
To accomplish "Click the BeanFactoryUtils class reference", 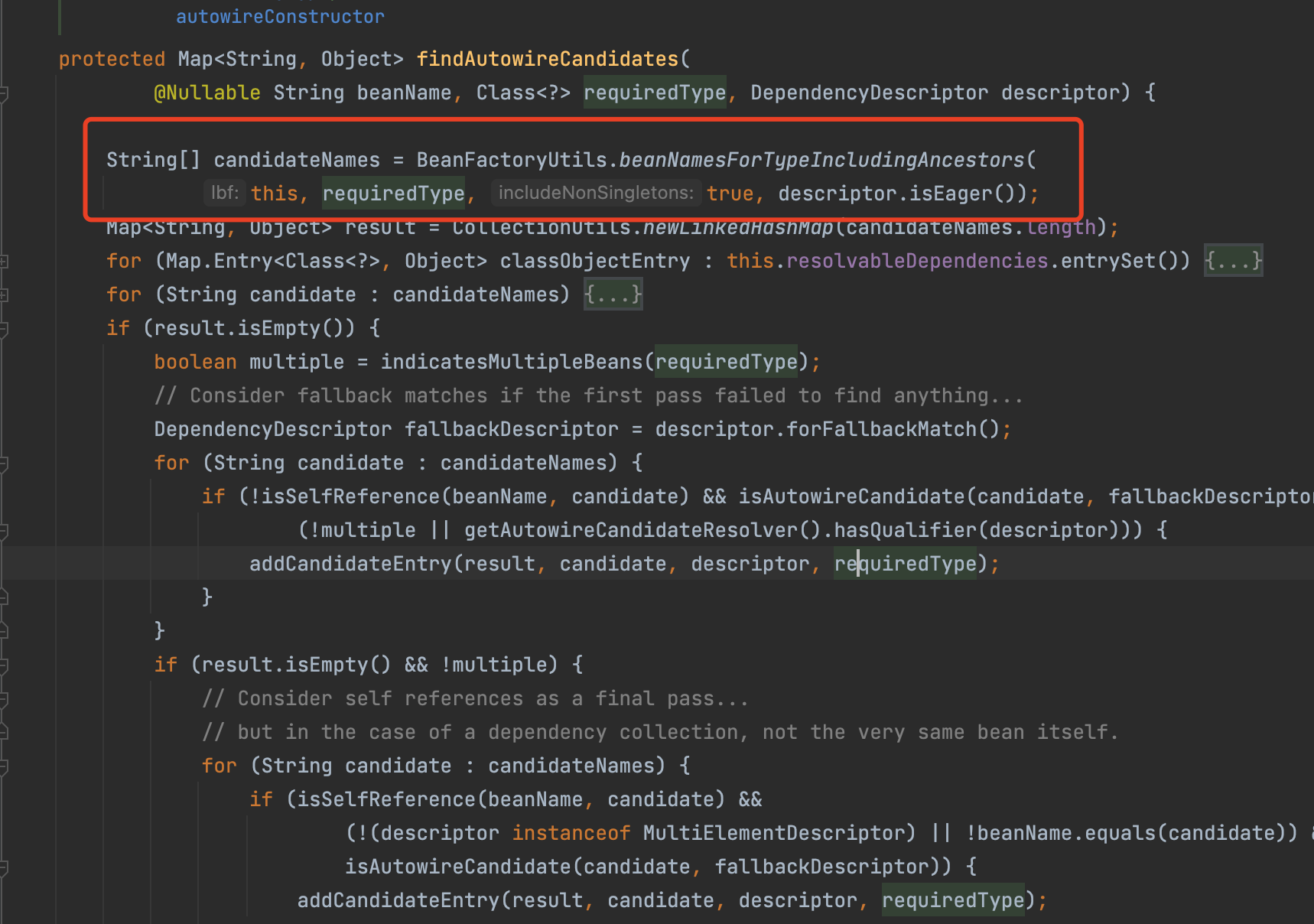I will [x=512, y=160].
